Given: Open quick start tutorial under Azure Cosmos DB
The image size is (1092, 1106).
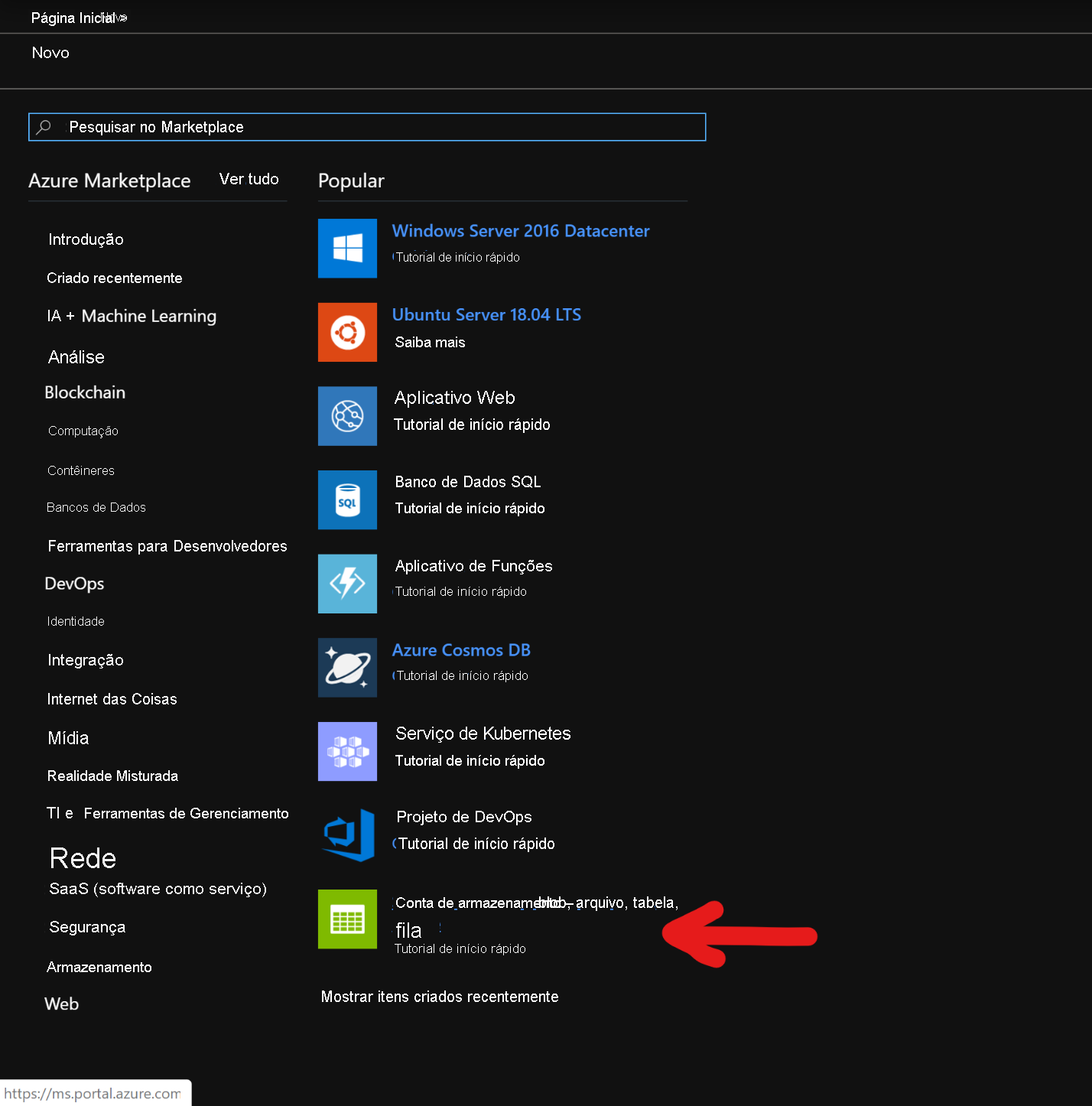Looking at the screenshot, I should pos(462,676).
